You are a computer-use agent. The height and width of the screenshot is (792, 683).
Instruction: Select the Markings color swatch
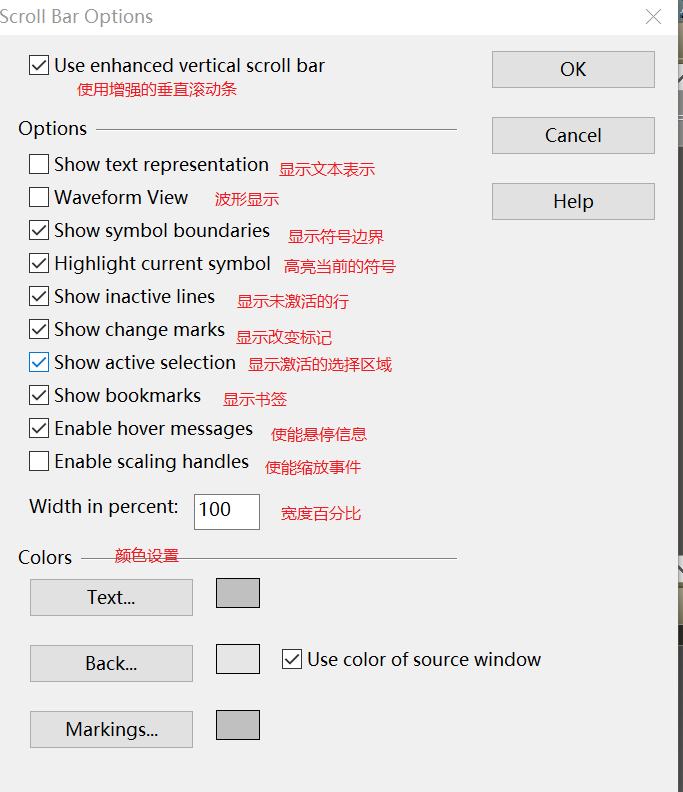click(x=238, y=725)
